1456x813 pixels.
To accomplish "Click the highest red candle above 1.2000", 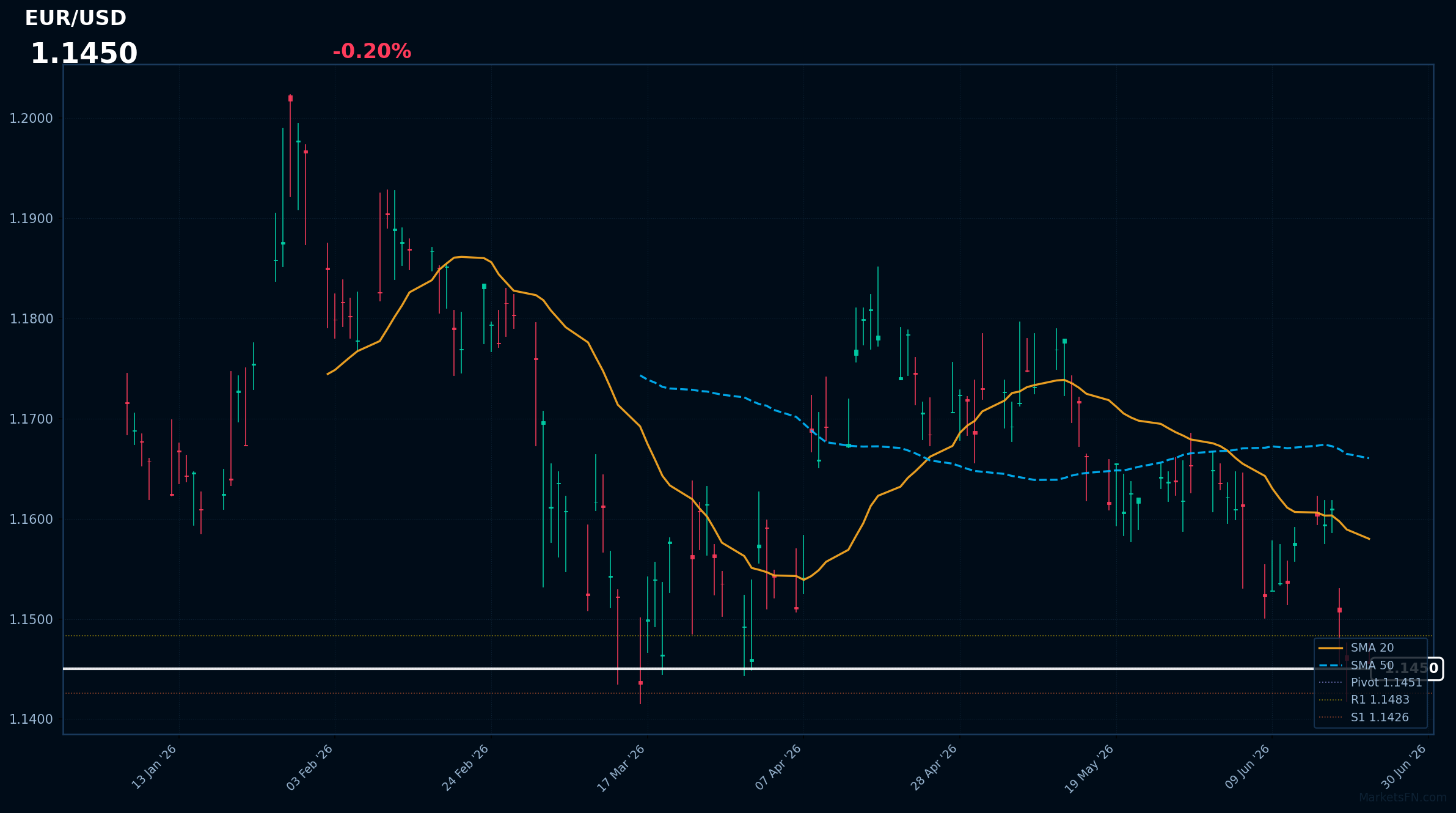I will (x=290, y=98).
